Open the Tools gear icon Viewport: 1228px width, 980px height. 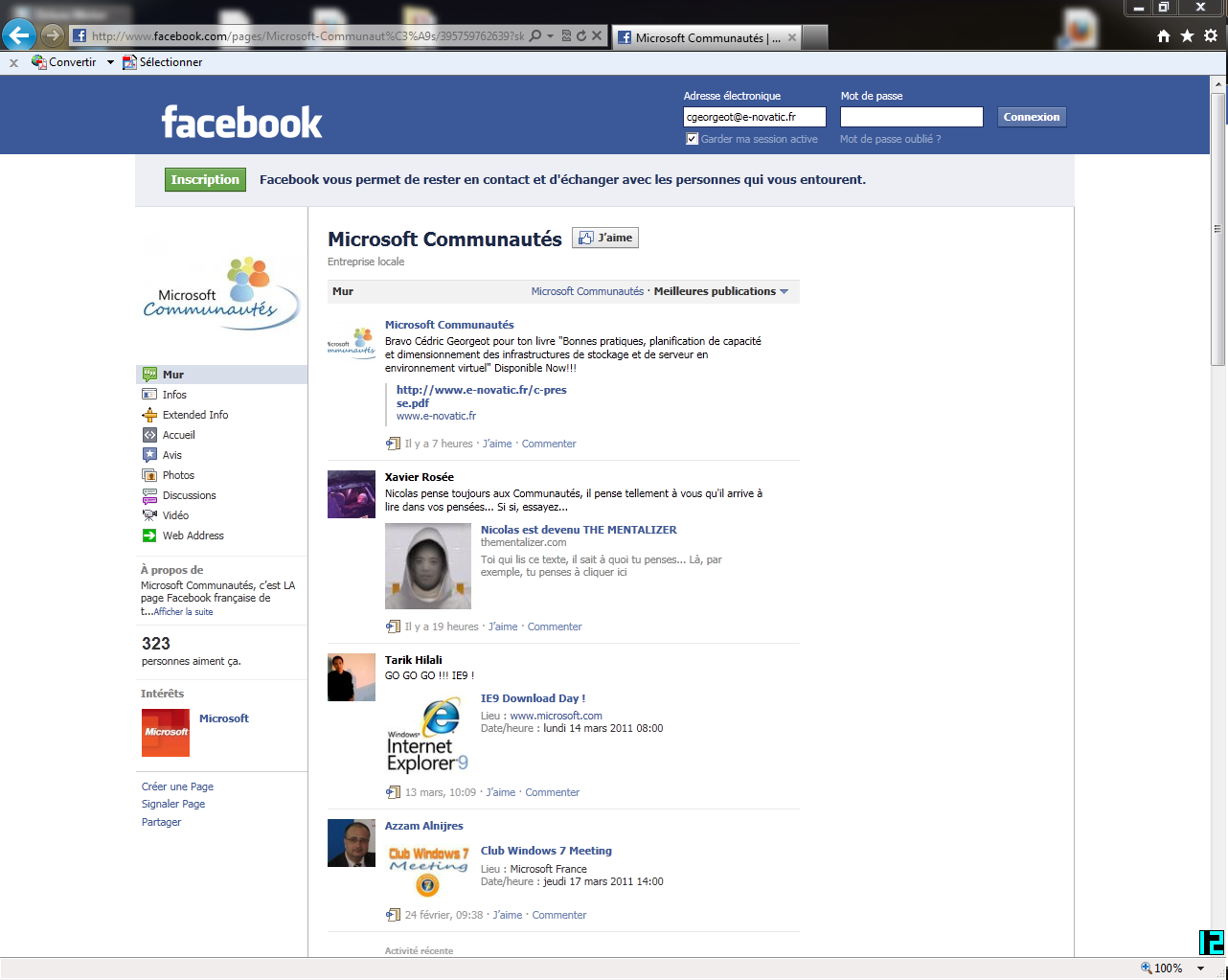click(1211, 35)
